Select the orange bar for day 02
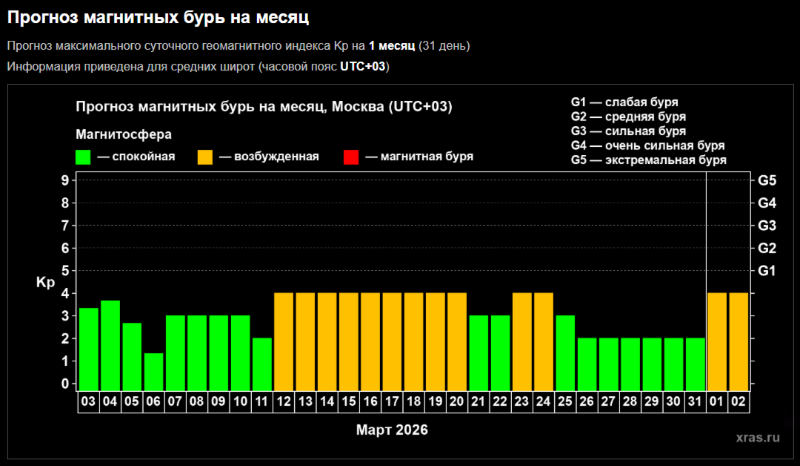The width and height of the screenshot is (800, 466). pyautogui.click(x=739, y=341)
